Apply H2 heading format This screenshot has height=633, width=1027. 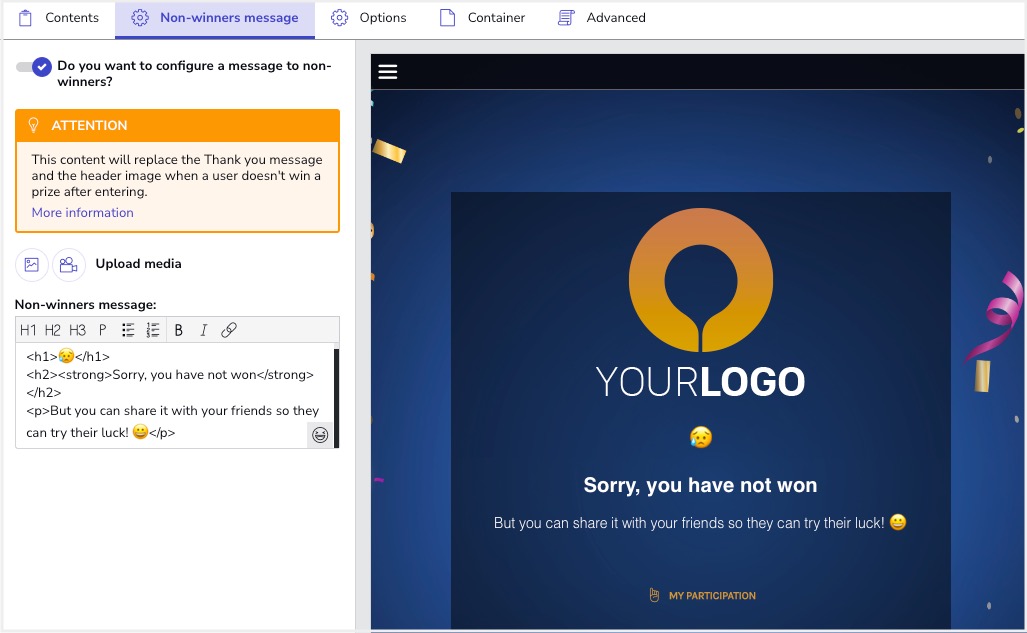(53, 330)
